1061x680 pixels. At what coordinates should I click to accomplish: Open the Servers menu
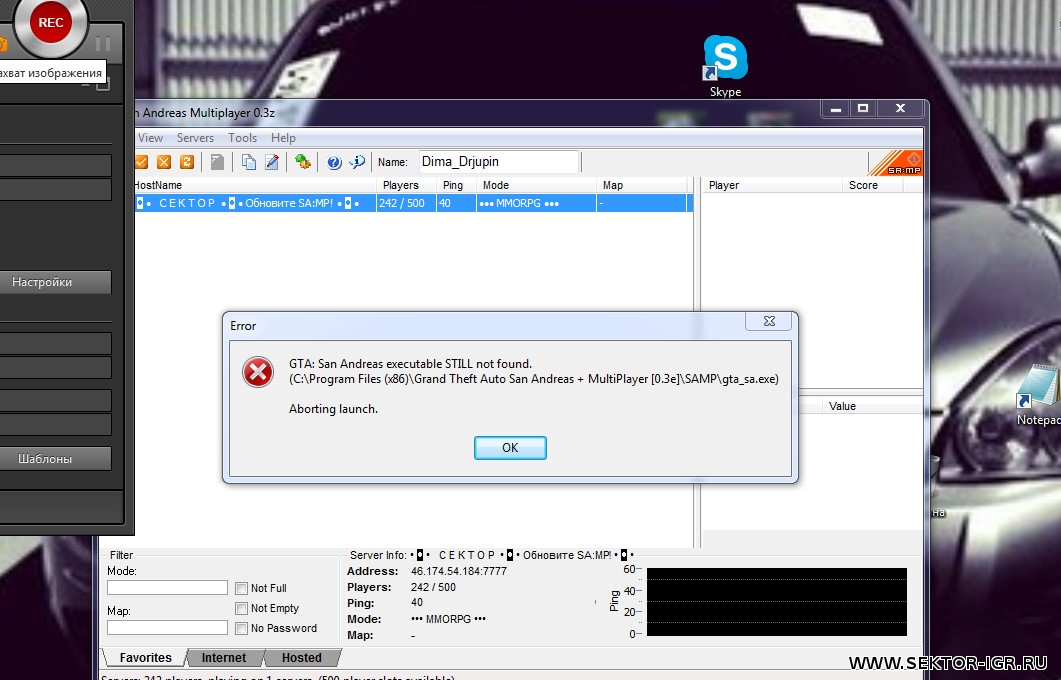(196, 138)
